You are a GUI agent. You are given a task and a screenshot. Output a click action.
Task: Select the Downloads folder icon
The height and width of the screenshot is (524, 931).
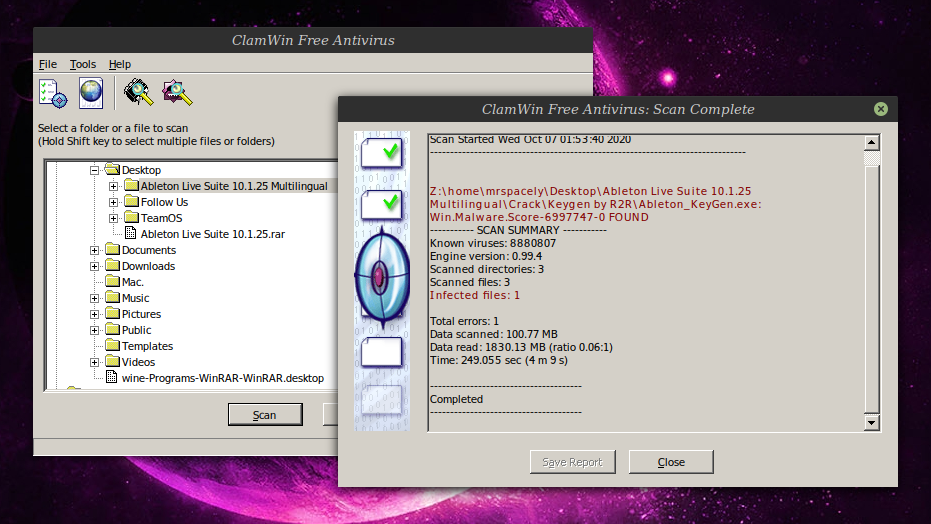[x=112, y=265]
